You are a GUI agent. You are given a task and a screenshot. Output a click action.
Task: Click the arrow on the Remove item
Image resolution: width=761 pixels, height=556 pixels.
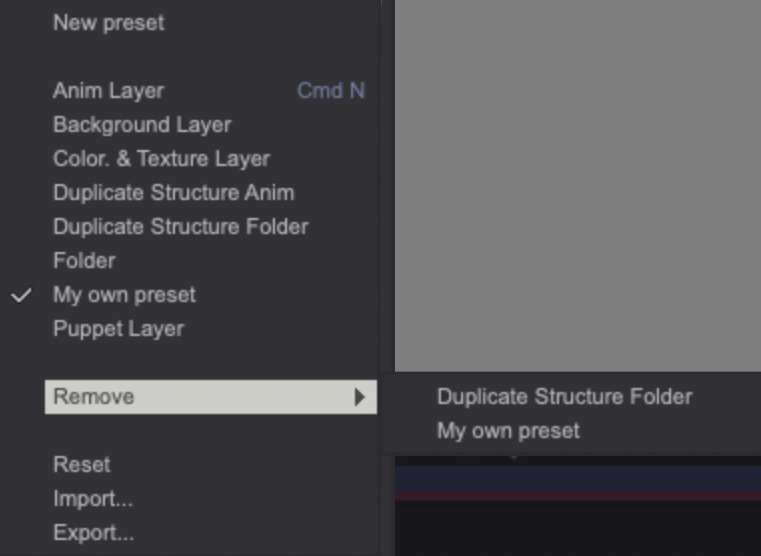[360, 397]
